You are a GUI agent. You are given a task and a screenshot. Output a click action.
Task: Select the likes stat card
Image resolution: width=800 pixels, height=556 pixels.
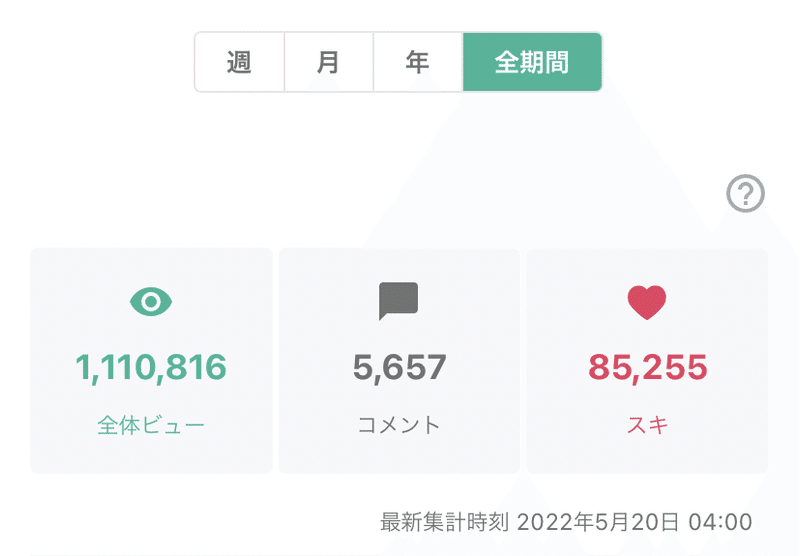click(647, 361)
